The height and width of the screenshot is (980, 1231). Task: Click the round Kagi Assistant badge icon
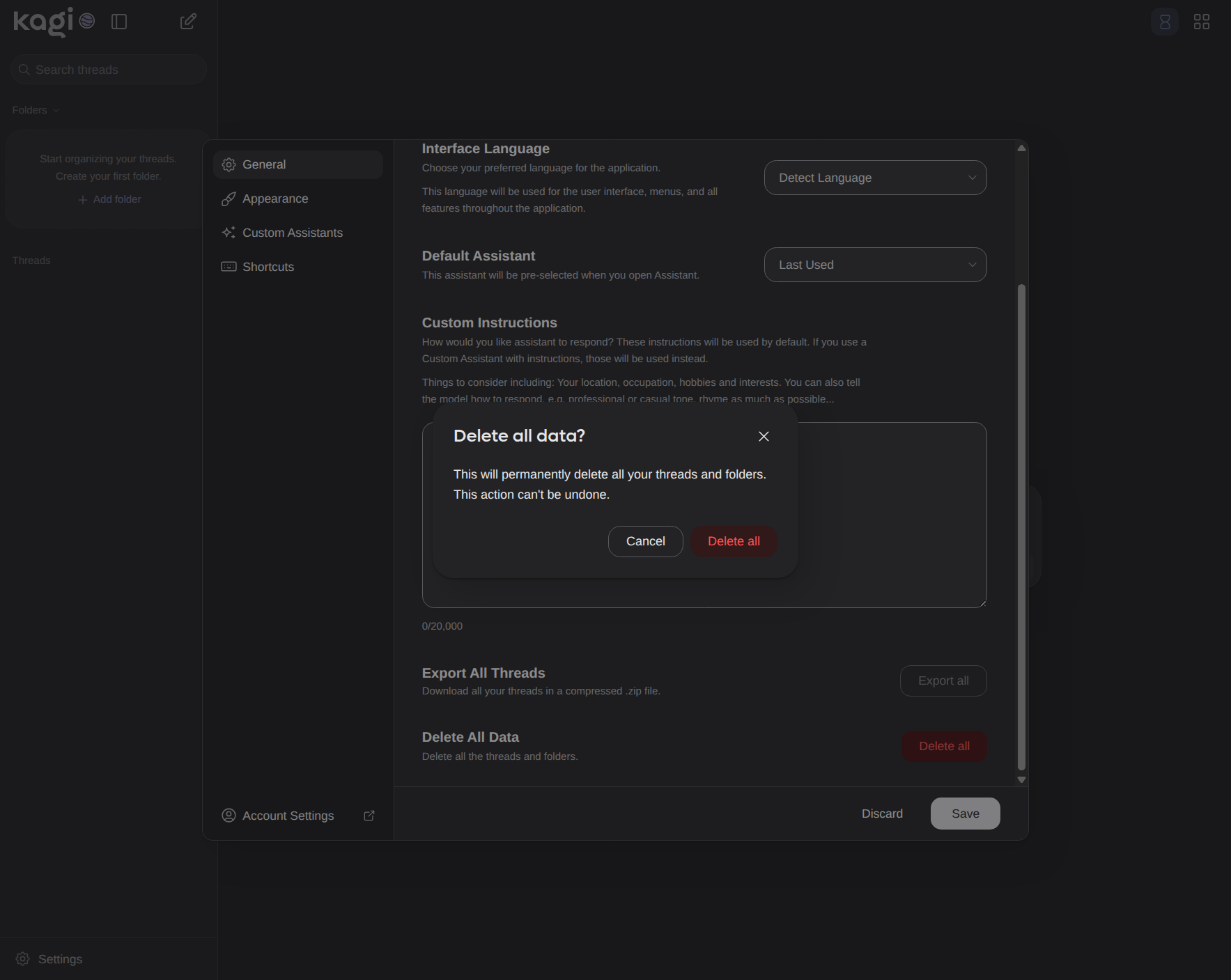87,21
